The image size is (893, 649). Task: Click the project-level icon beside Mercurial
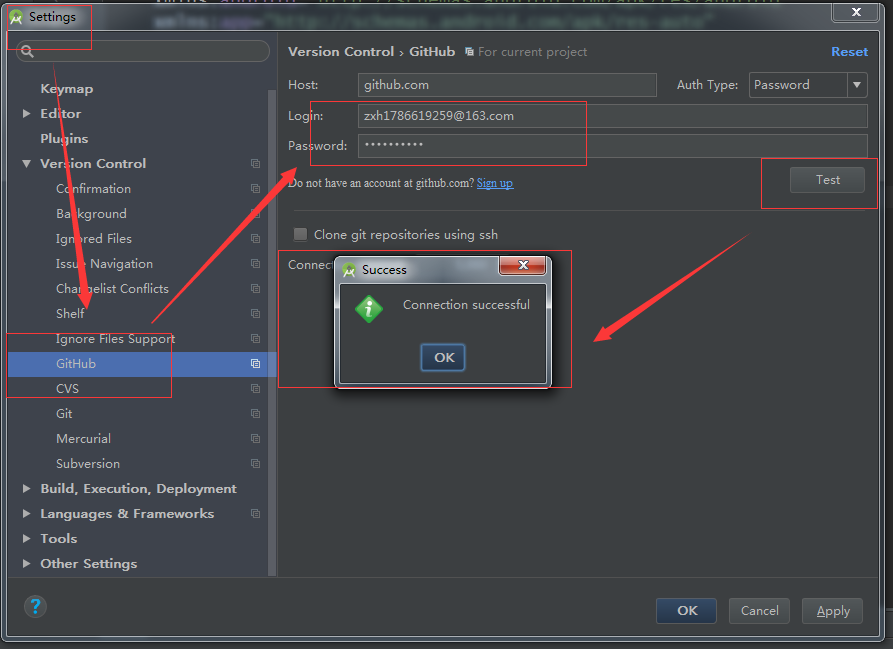(255, 439)
